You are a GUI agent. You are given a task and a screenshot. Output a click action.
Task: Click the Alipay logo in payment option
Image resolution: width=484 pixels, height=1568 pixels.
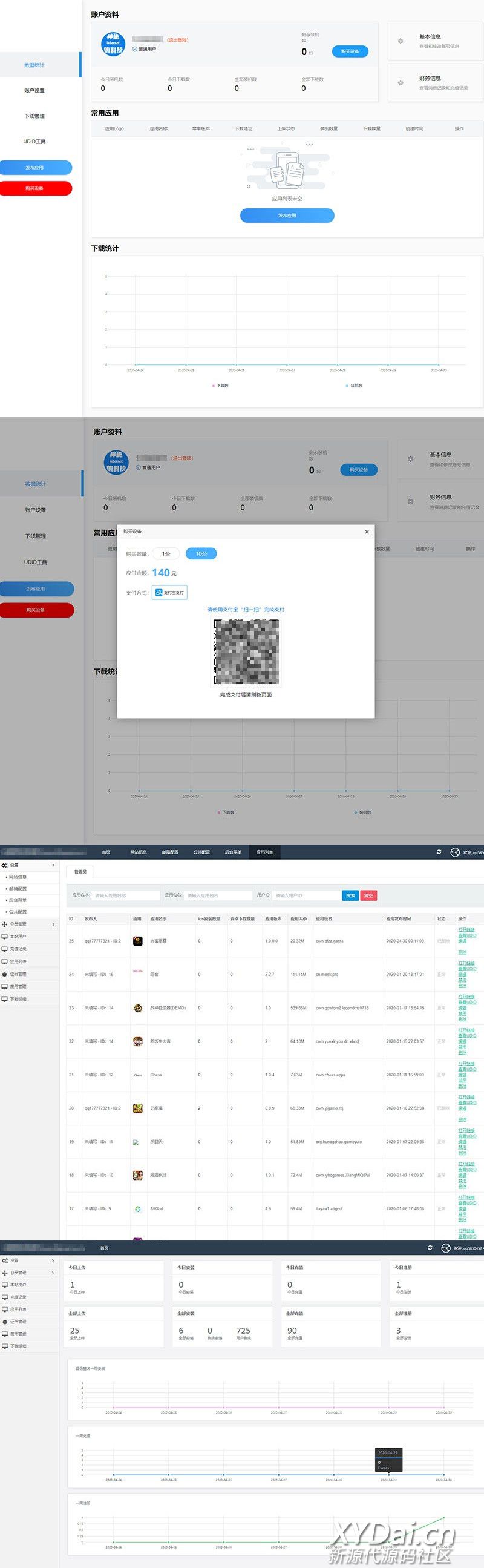(x=159, y=592)
